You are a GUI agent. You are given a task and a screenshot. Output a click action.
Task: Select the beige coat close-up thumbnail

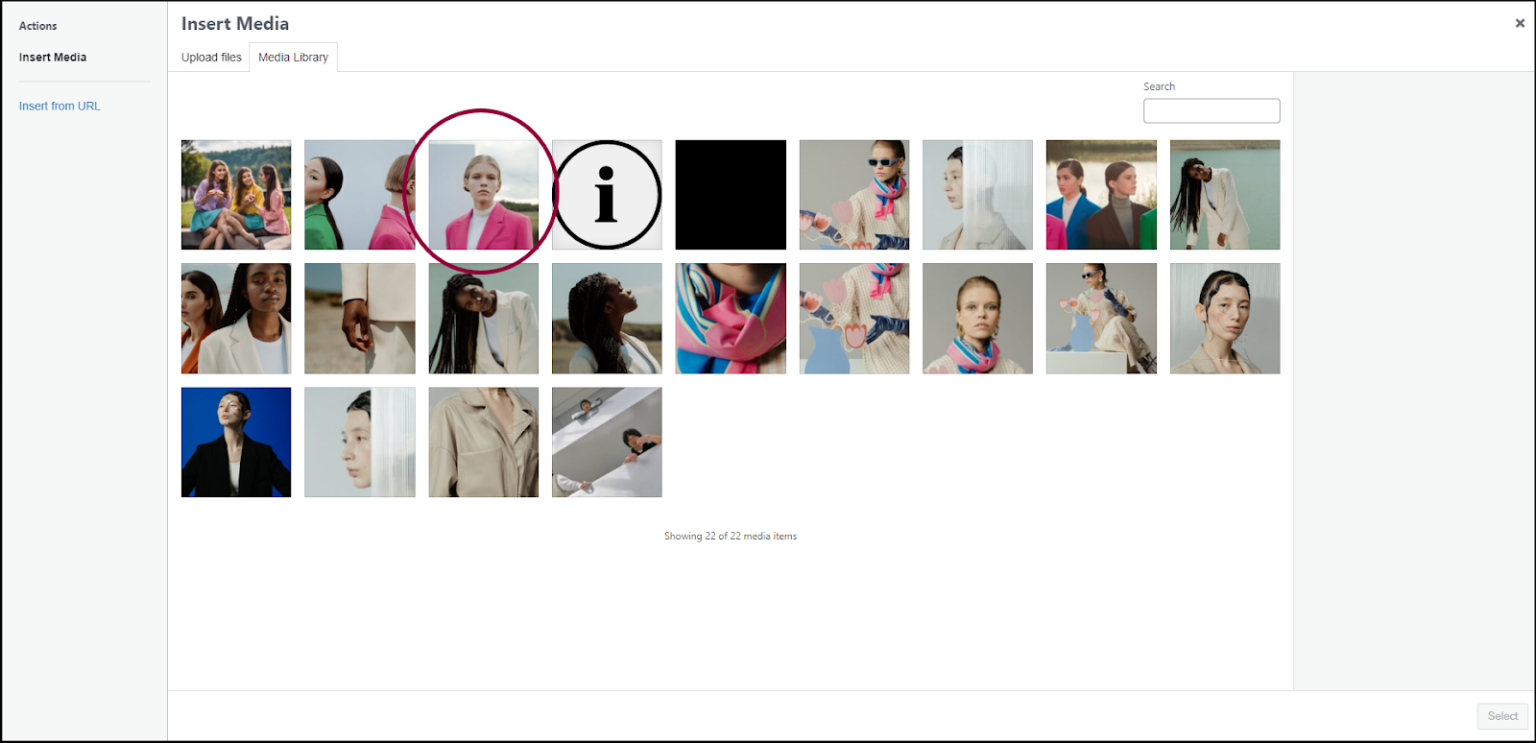pos(483,441)
